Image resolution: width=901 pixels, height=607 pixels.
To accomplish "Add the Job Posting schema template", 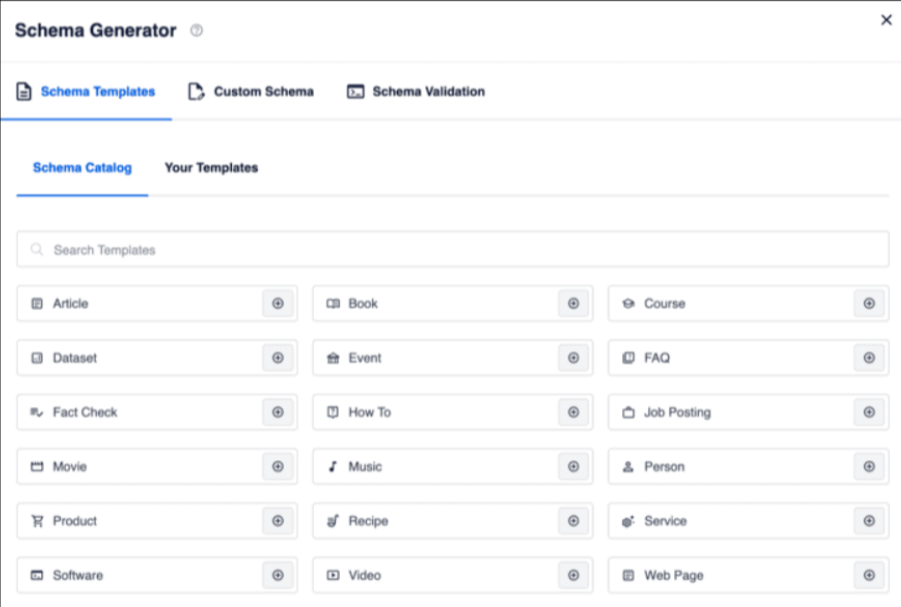I will [x=869, y=412].
